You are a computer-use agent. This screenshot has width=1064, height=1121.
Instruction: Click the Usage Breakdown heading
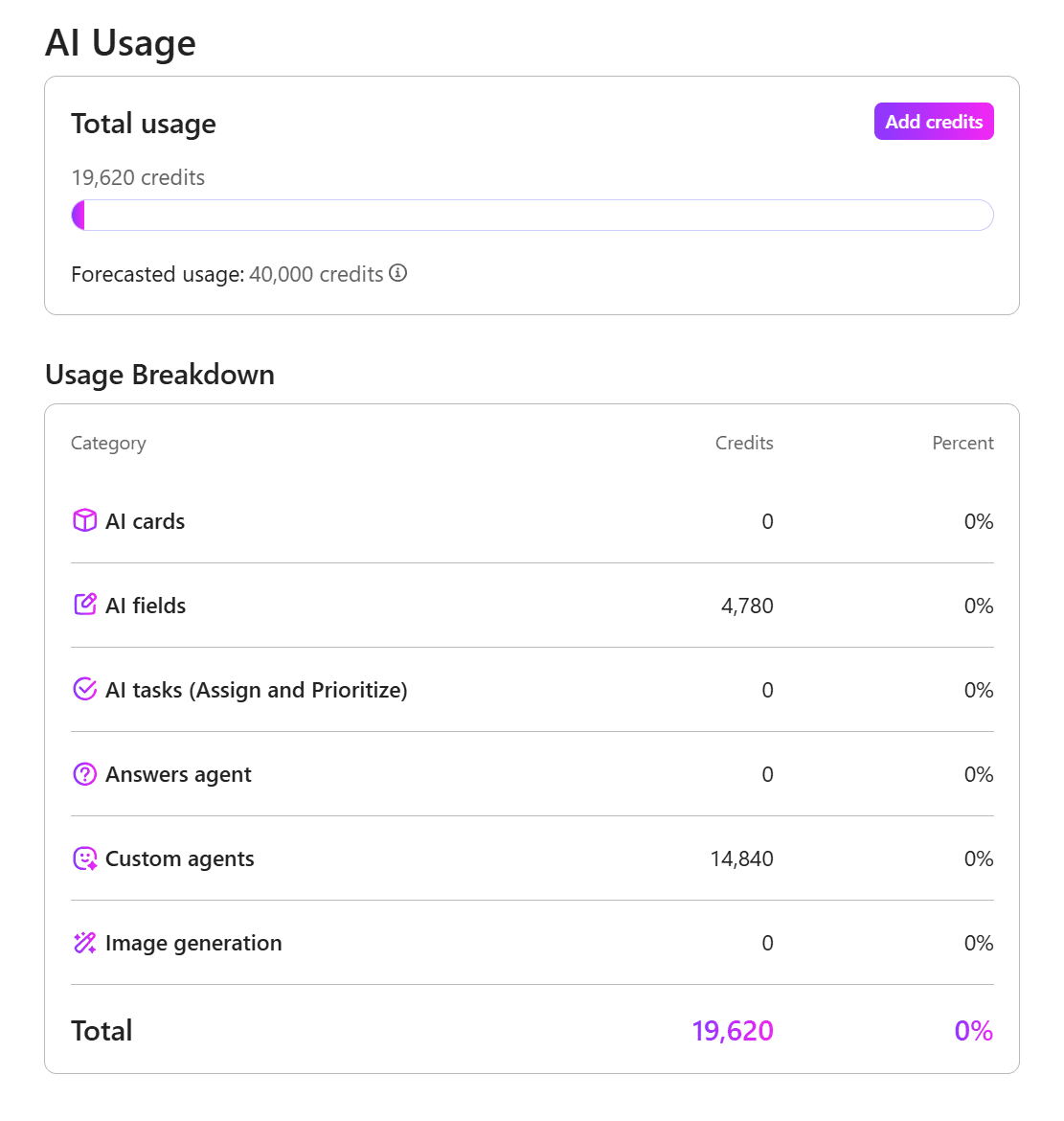(160, 375)
